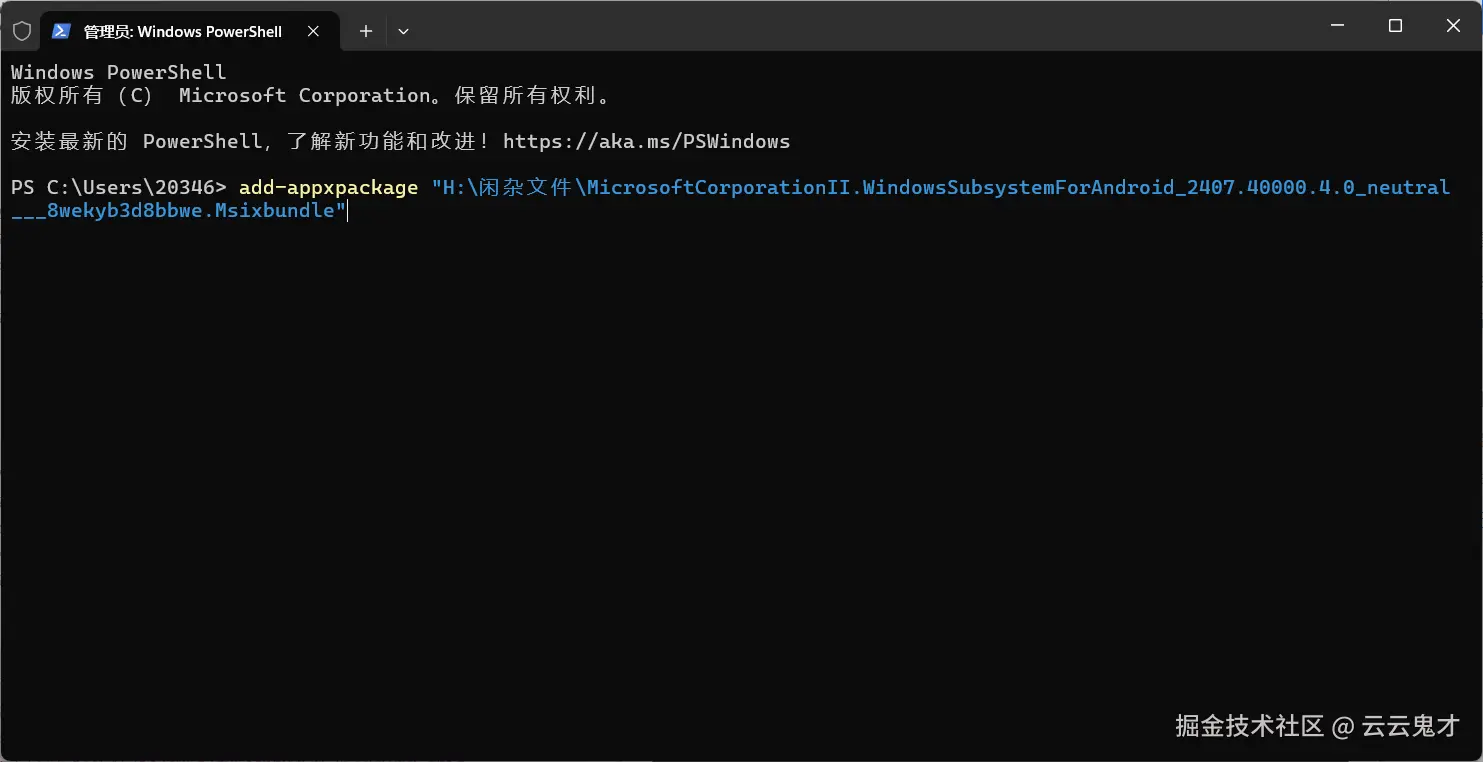The image size is (1483, 762).
Task: Click the PowerShell icon in the tab
Action: (x=61, y=31)
